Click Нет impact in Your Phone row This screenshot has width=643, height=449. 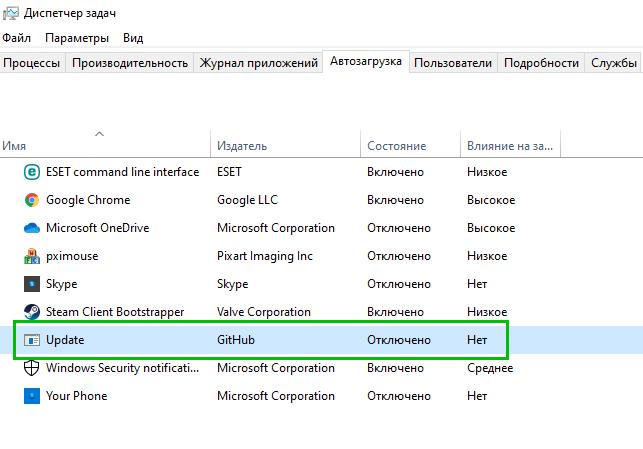tap(477, 396)
